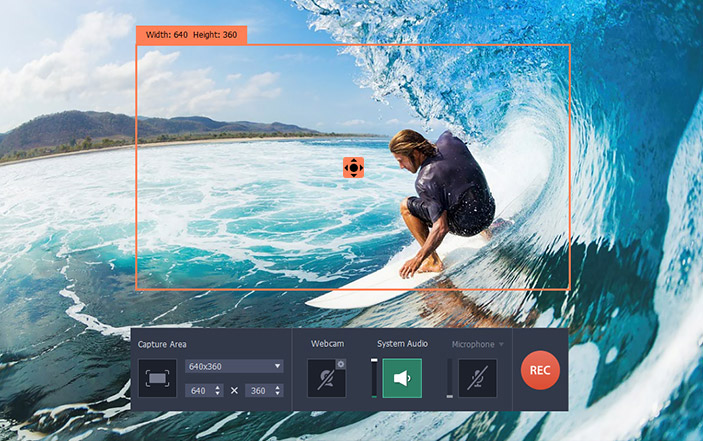Viewport: 703px width, 441px height.
Task: Click the width field showing 640
Action: point(200,390)
